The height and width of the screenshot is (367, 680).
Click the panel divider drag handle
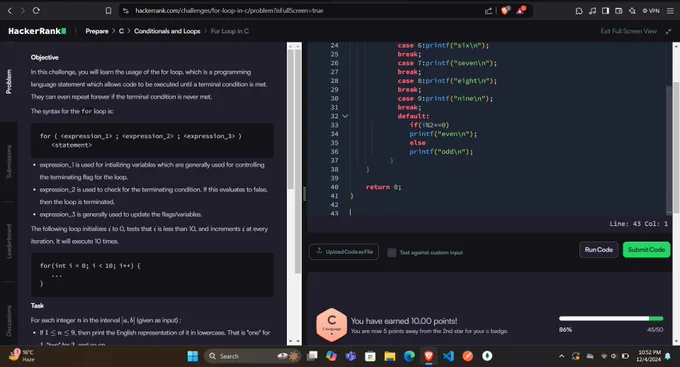tap(304, 193)
